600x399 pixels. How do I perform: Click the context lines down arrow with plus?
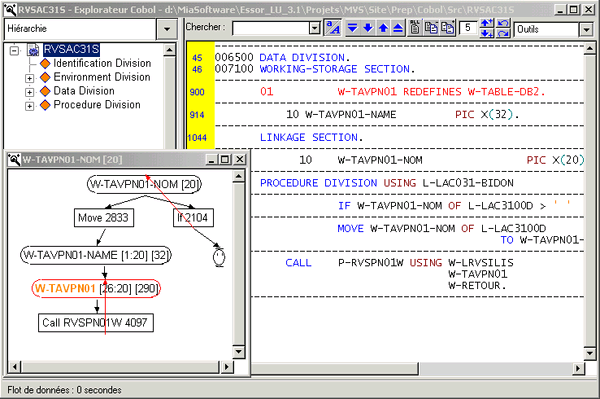487,33
